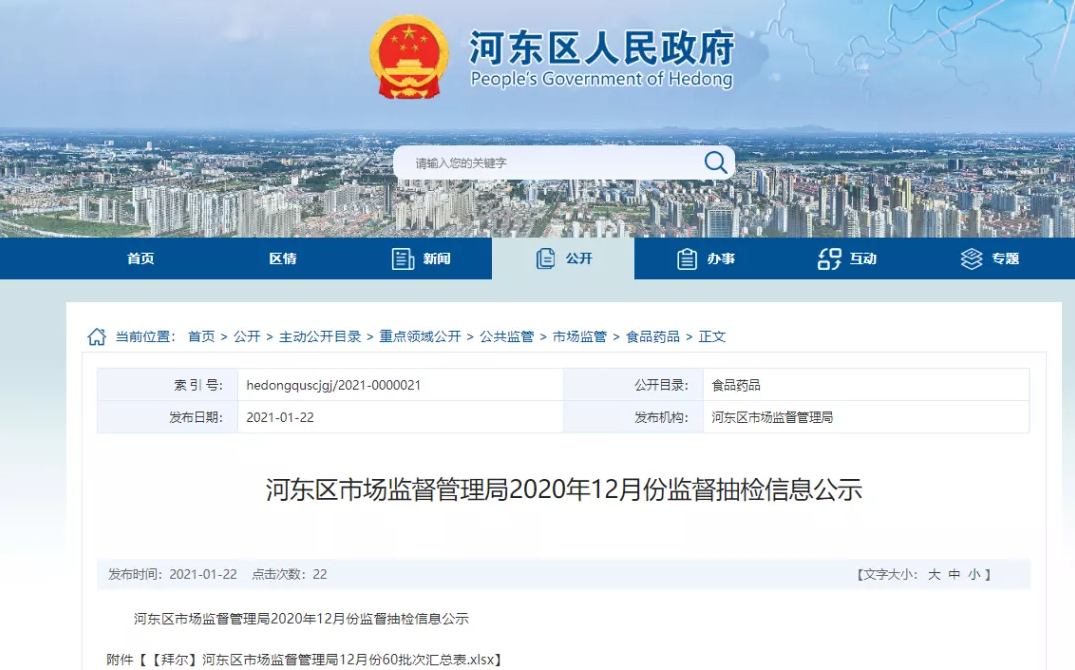Viewport: 1075px width, 670px height.
Task: Select 食品药品 in the breadcrumb path
Action: click(x=653, y=337)
